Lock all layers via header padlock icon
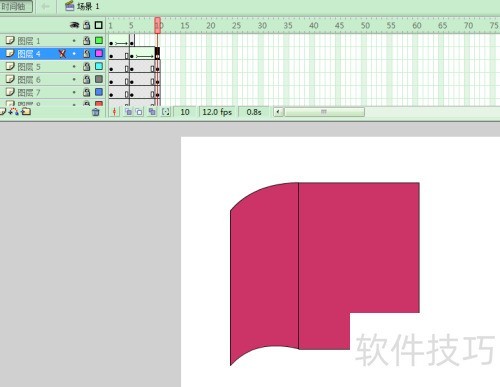Image resolution: width=500 pixels, height=387 pixels. click(x=87, y=25)
